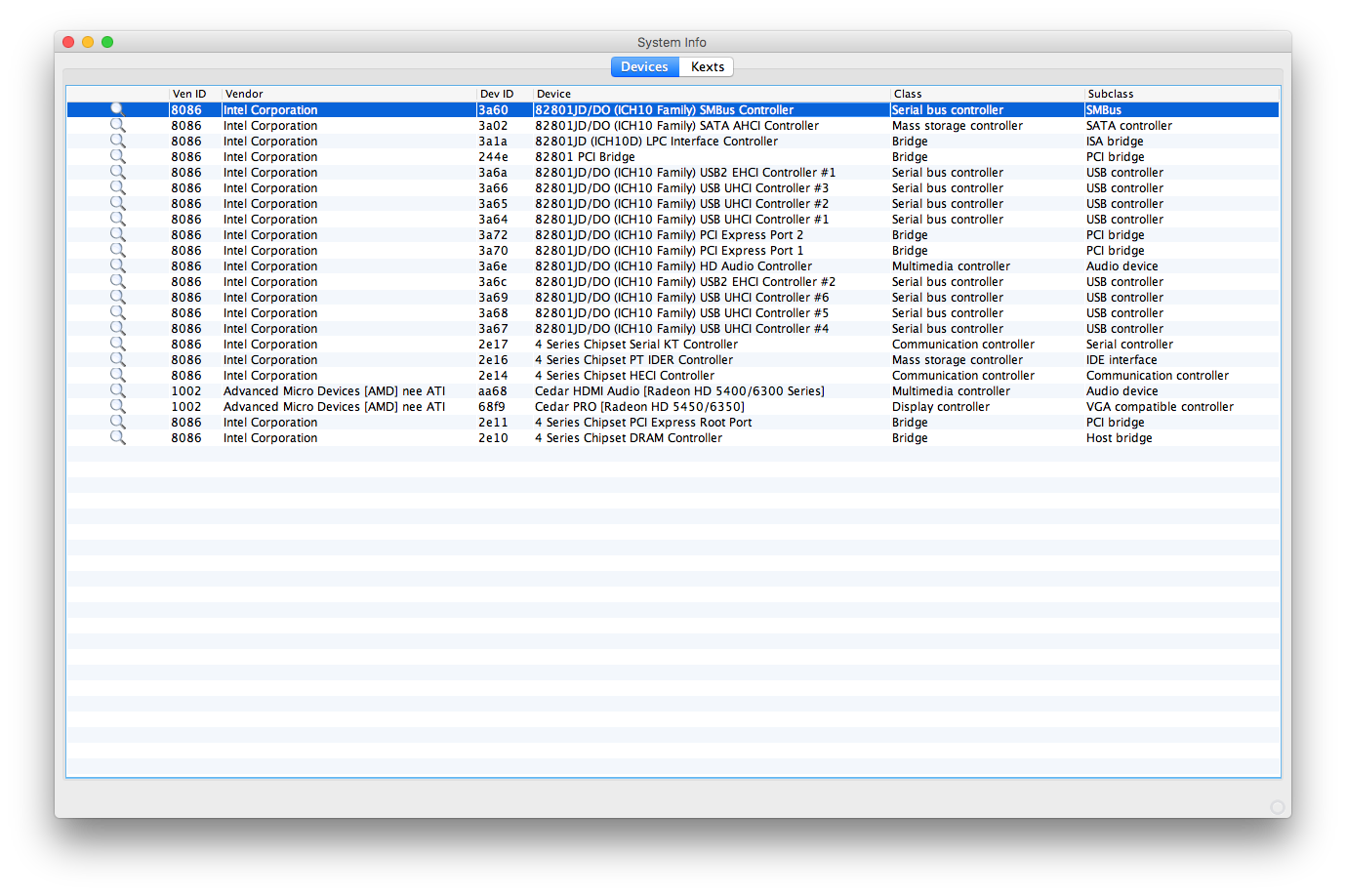This screenshot has height=896, width=1346.
Task: Select the "Cedar PRO [Radeon HD 5450/6350]" device name
Action: pos(639,407)
